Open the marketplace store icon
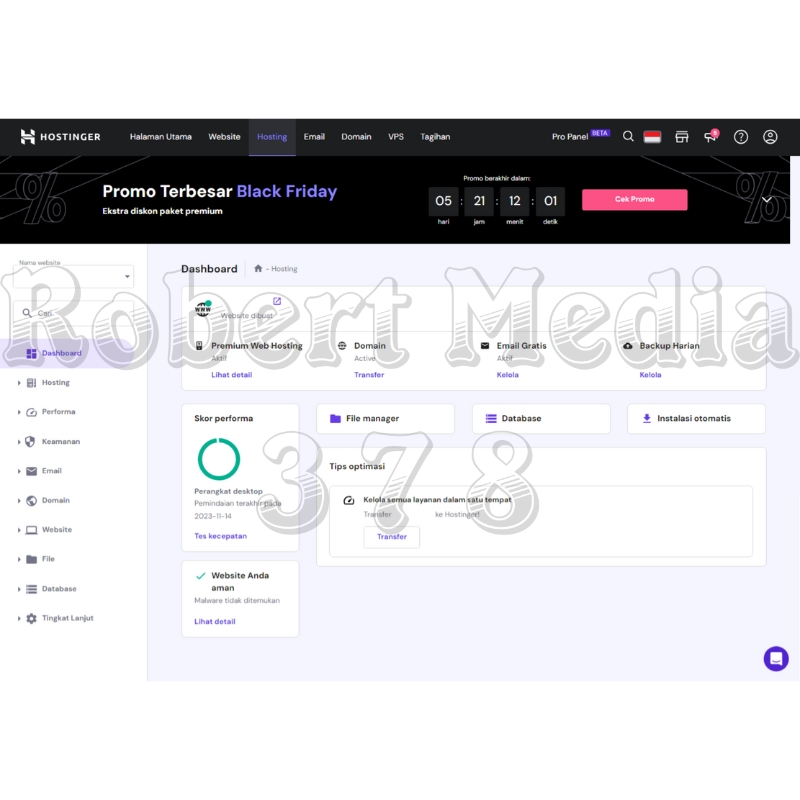800x800 pixels. 682,137
